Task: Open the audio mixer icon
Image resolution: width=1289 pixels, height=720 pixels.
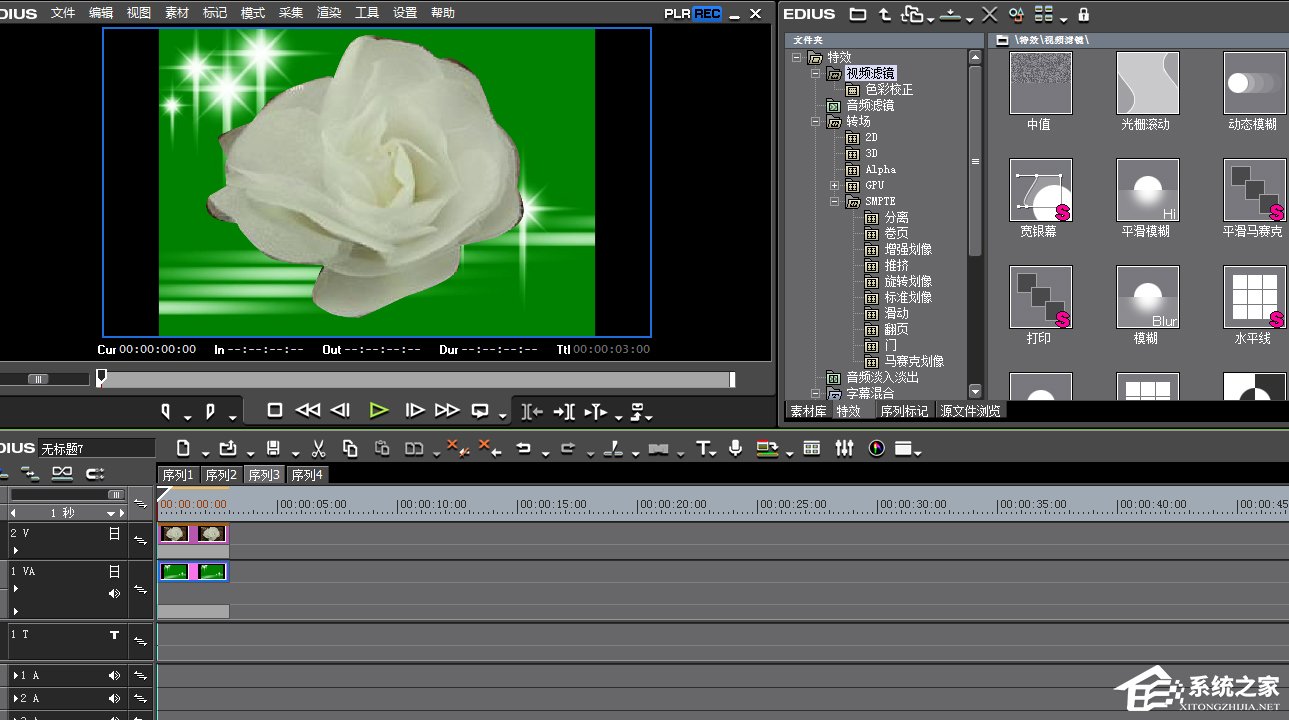Action: pyautogui.click(x=845, y=449)
